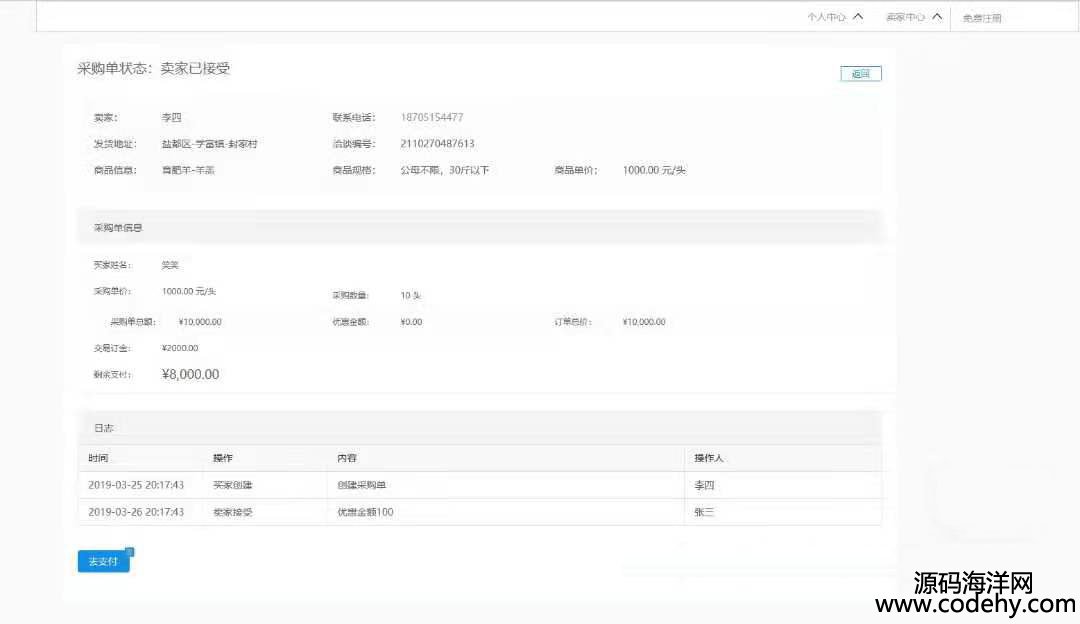Screen dimensions: 1080x624
Task: Click the 时间 column header
Action: 98,458
